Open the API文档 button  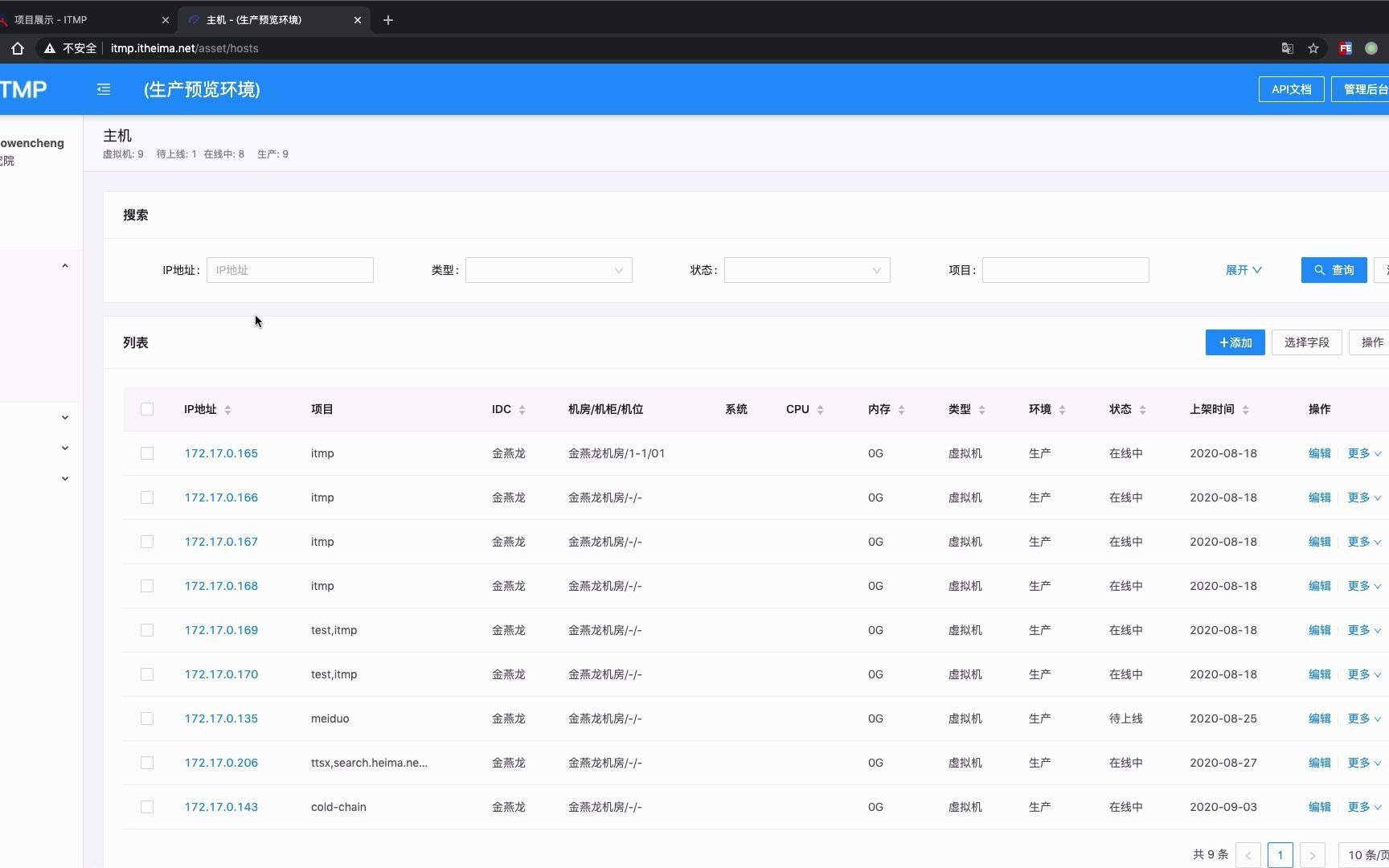pos(1292,89)
